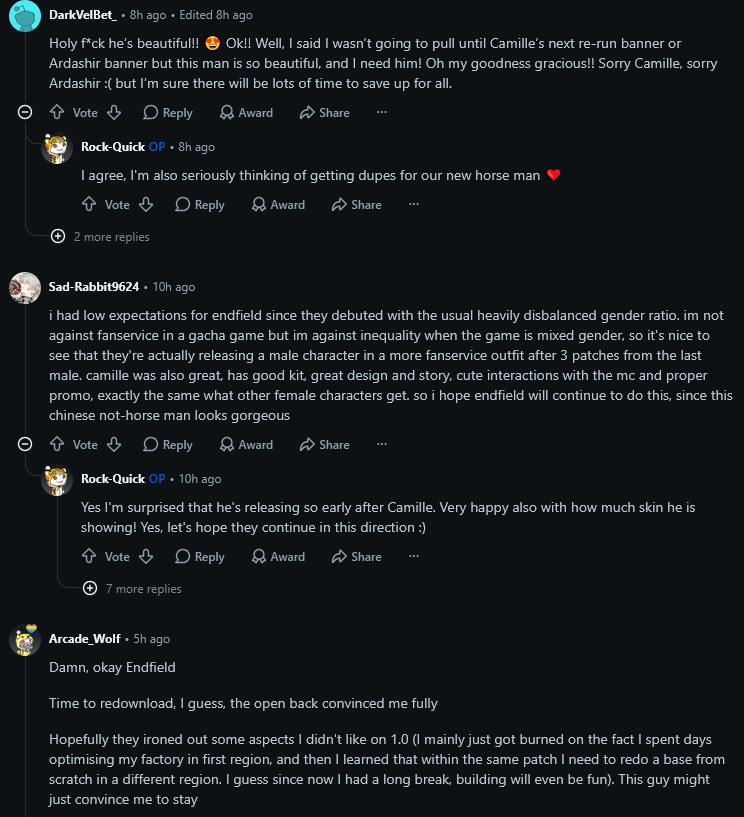Click DarkVelBet_'s avatar image

24,16
